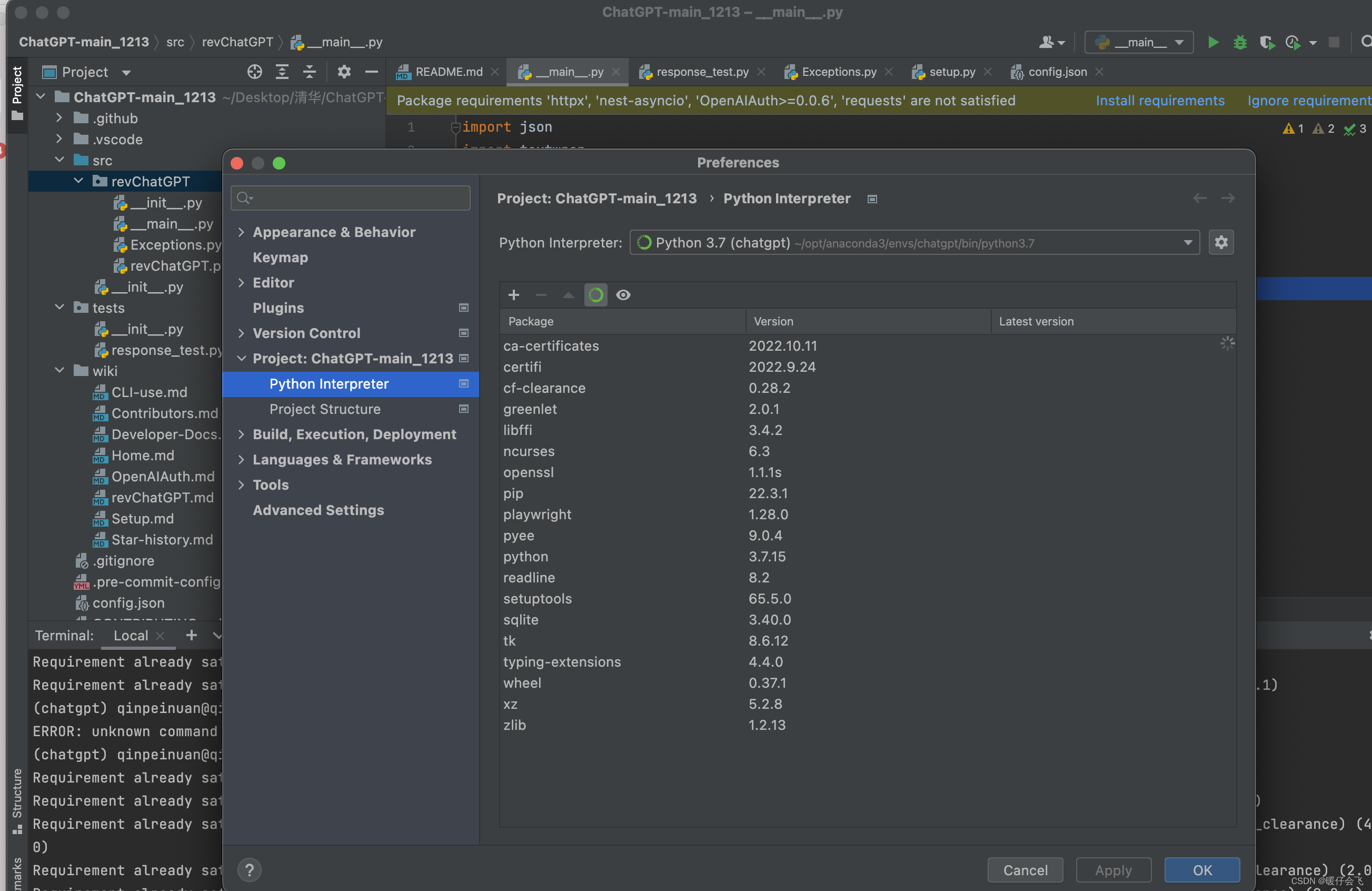Screen dimensions: 1372x891
Task: Open interpreter settings gear button
Action: tap(1221, 242)
